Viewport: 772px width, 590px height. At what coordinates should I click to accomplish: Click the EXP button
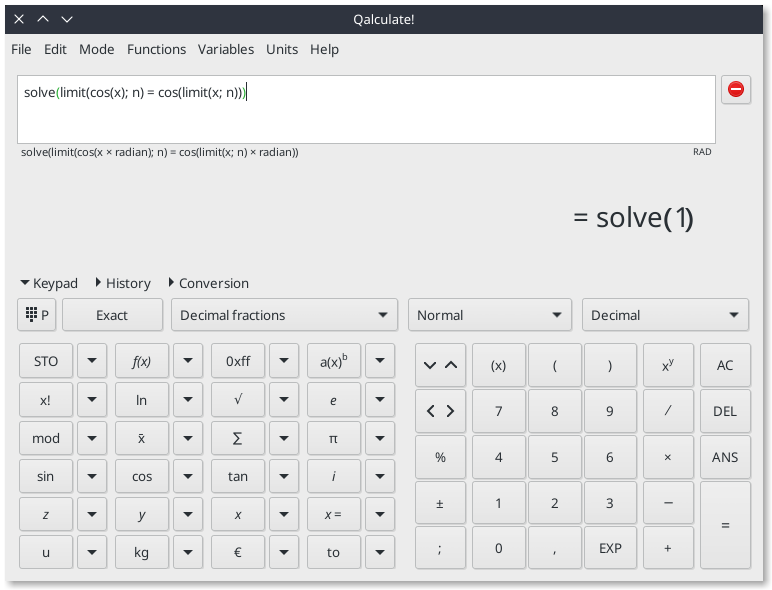point(611,548)
